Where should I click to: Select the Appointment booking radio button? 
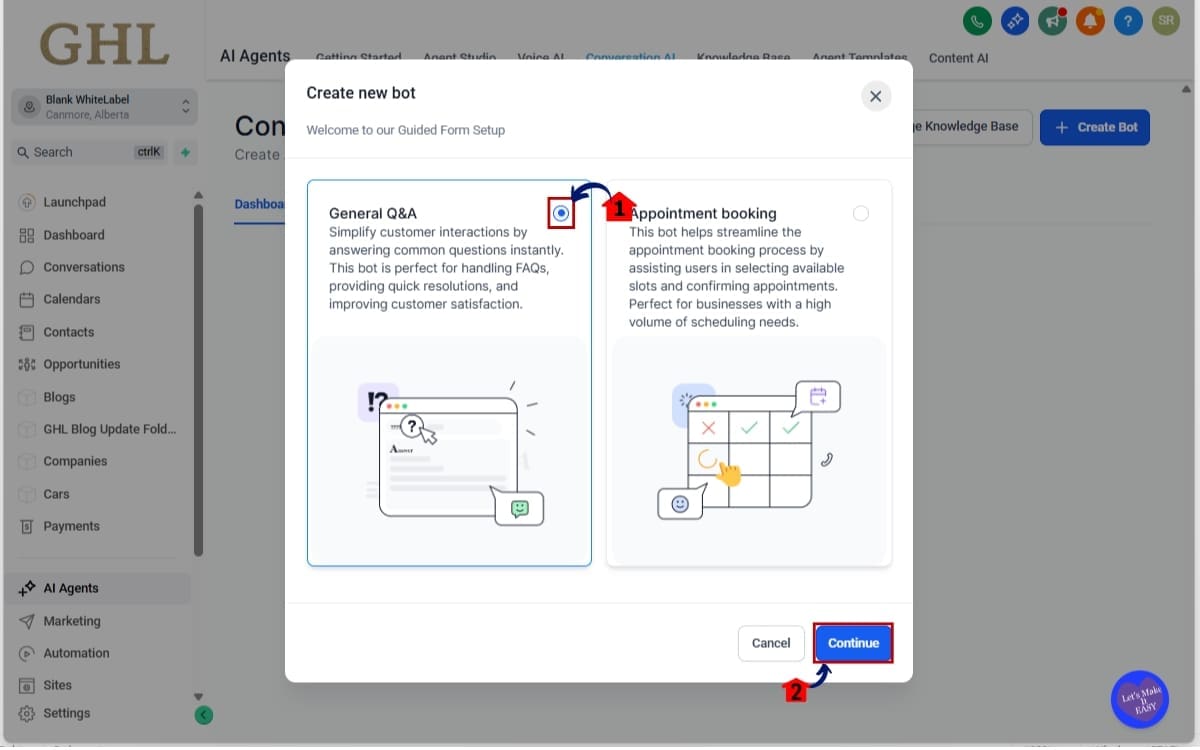click(x=861, y=213)
